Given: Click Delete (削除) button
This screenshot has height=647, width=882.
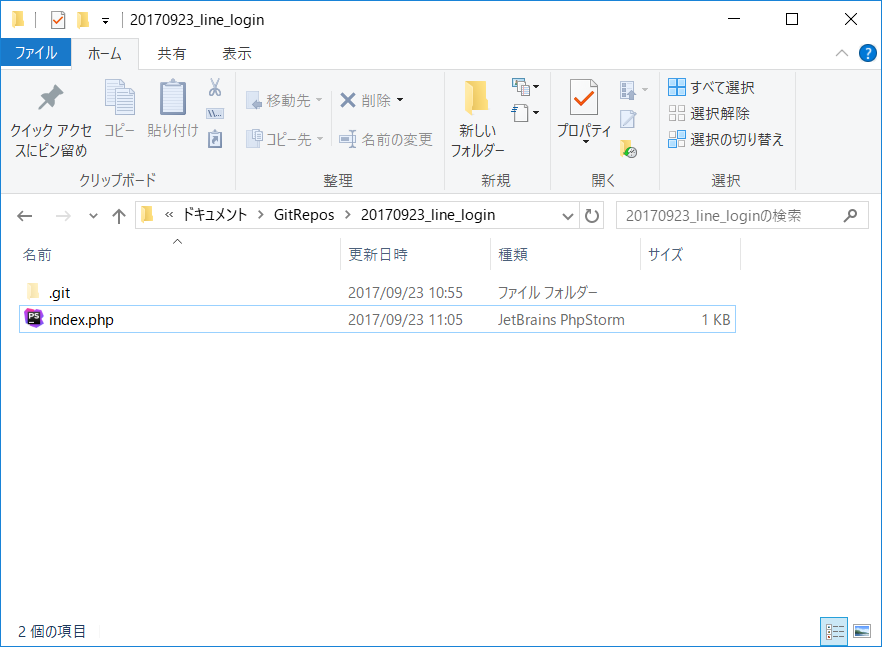Looking at the screenshot, I should 366,101.
